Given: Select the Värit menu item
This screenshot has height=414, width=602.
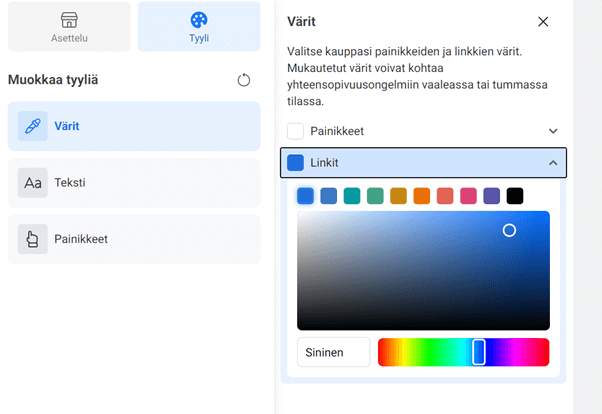Looking at the screenshot, I should click(x=134, y=126).
